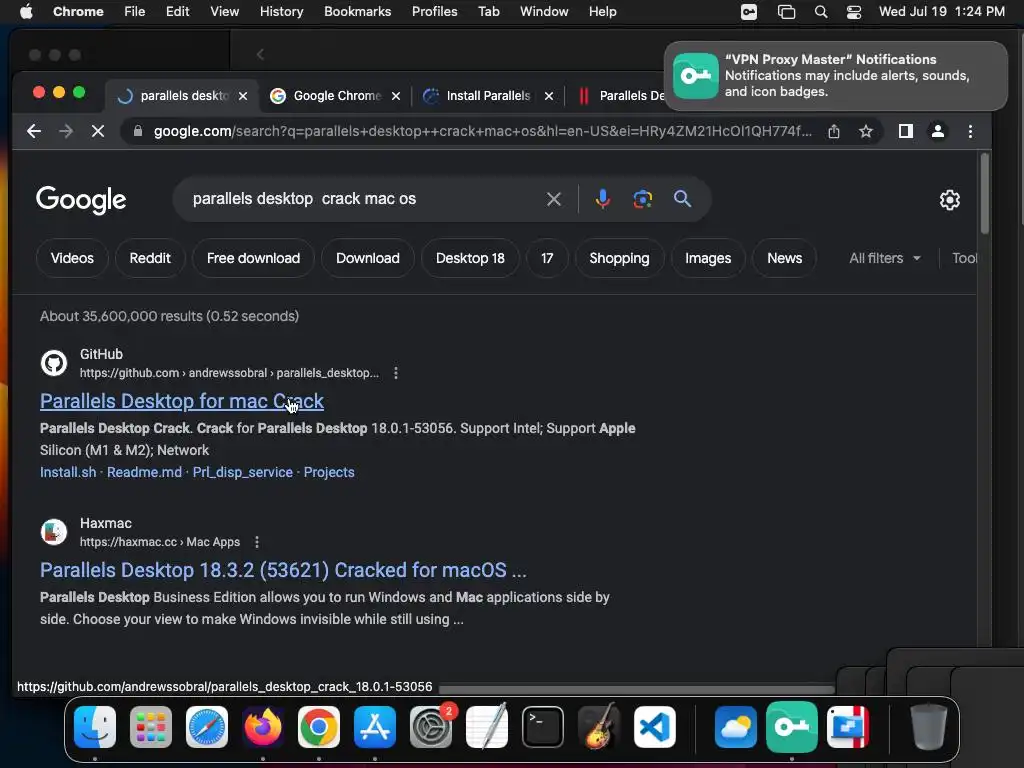This screenshot has width=1024, height=768.
Task: Click the page vertical scrollbar
Action: click(x=985, y=193)
